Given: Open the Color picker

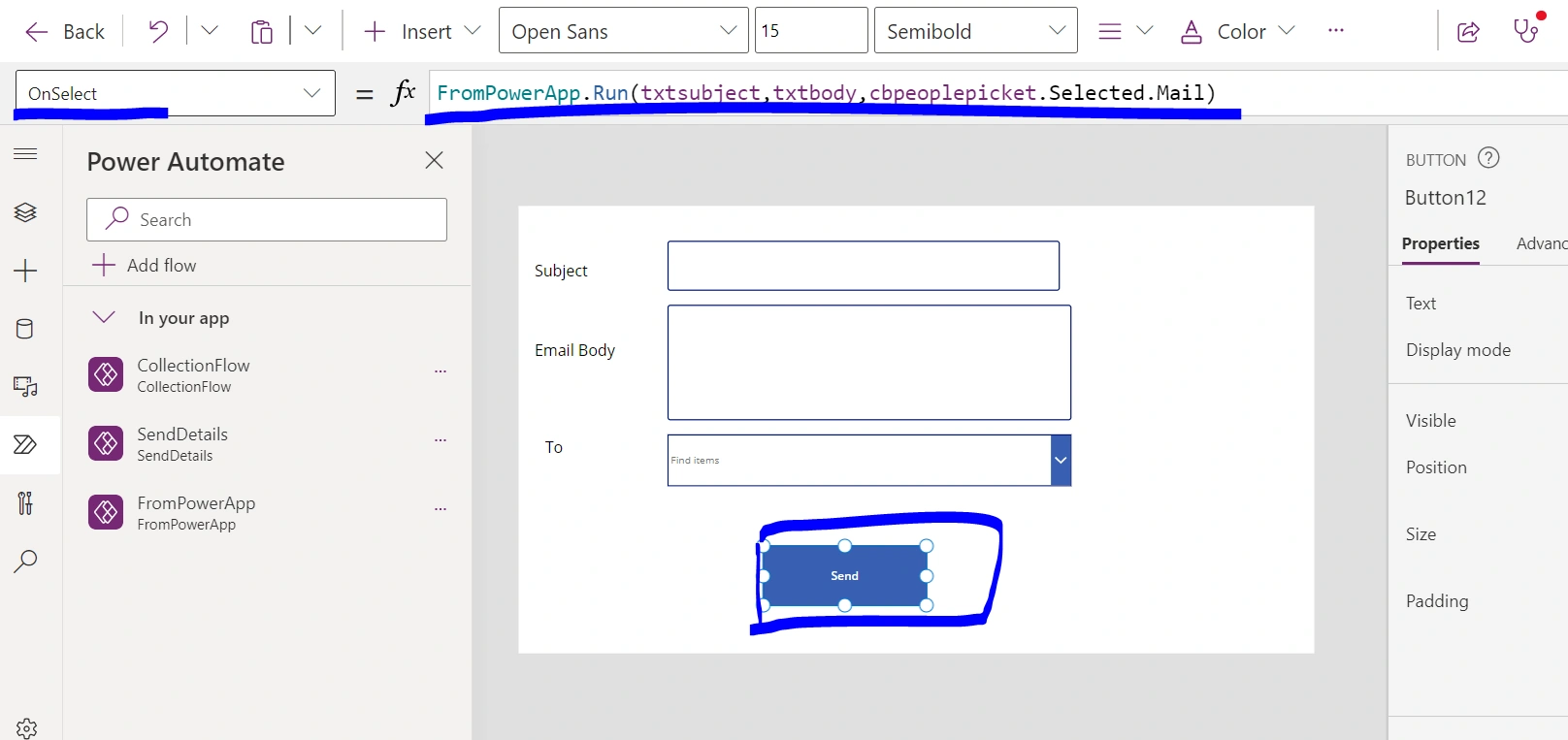Looking at the screenshot, I should 1237,31.
